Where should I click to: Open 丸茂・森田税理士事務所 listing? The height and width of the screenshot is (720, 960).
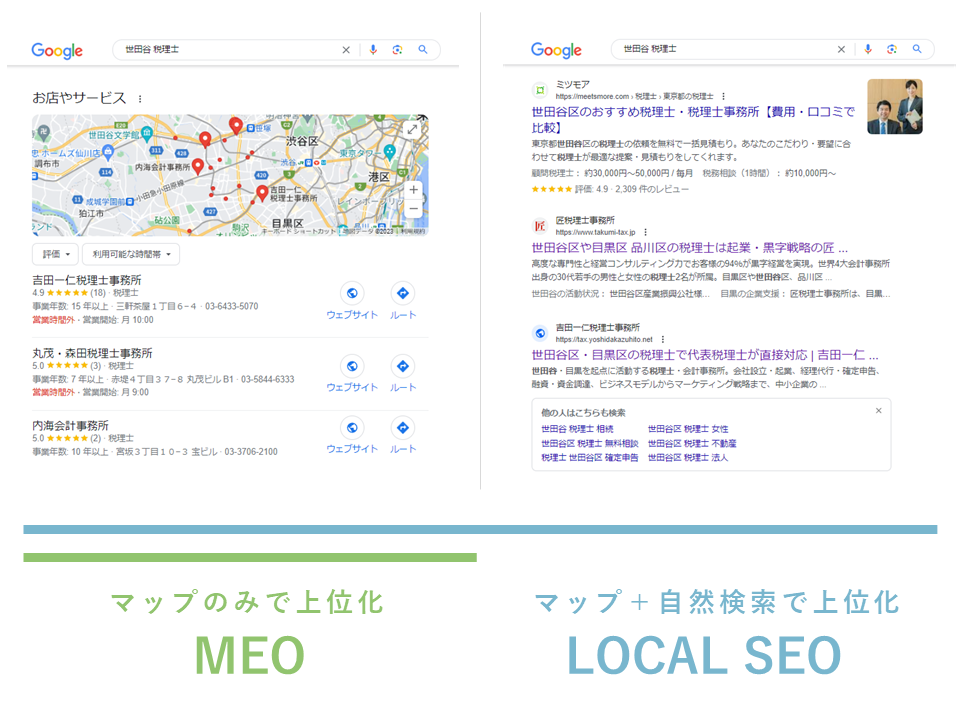[x=92, y=353]
